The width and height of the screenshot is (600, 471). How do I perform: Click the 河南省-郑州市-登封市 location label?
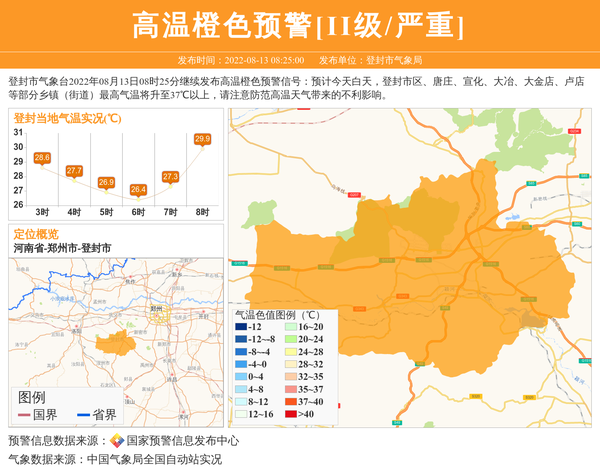pyautogui.click(x=62, y=247)
